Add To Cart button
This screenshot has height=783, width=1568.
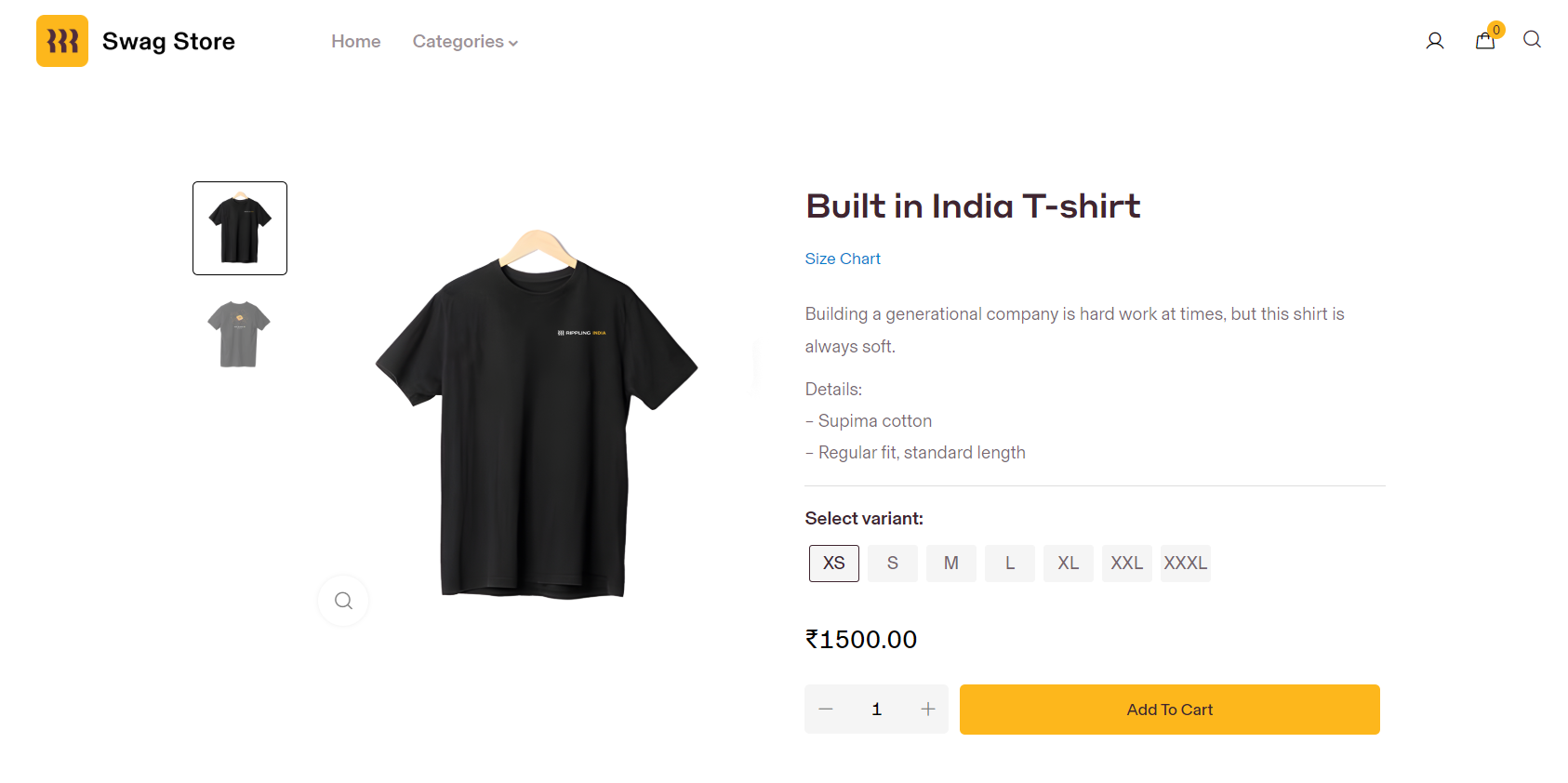(x=1170, y=710)
